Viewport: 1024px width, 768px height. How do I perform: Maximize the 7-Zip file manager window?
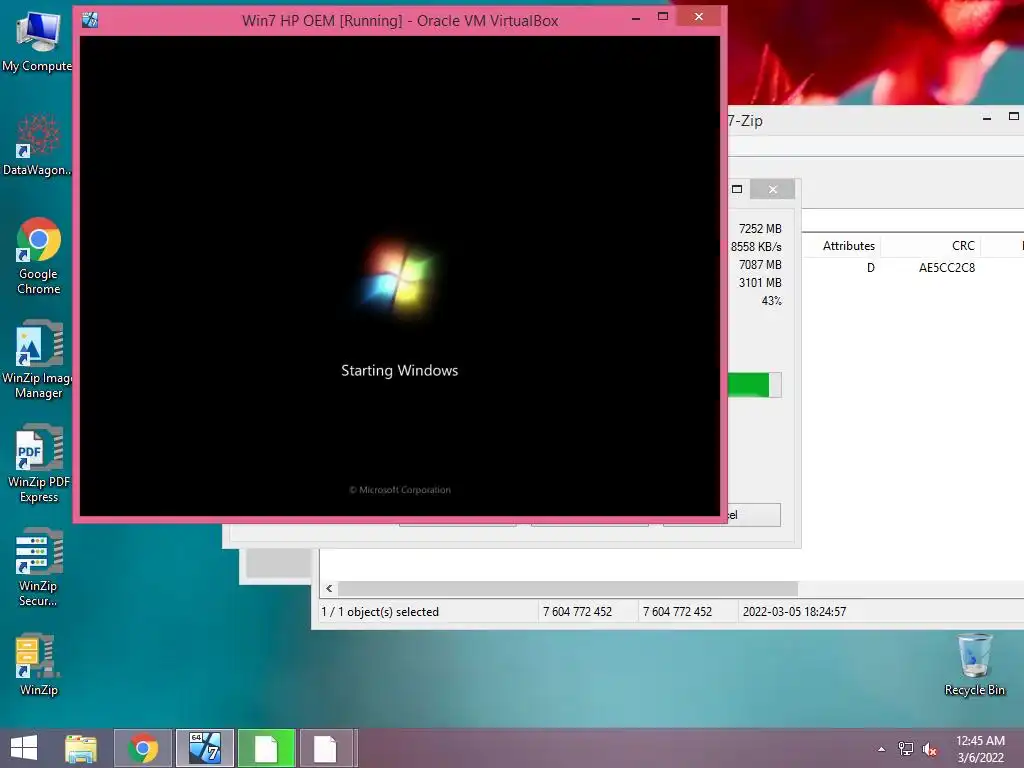coord(1014,117)
